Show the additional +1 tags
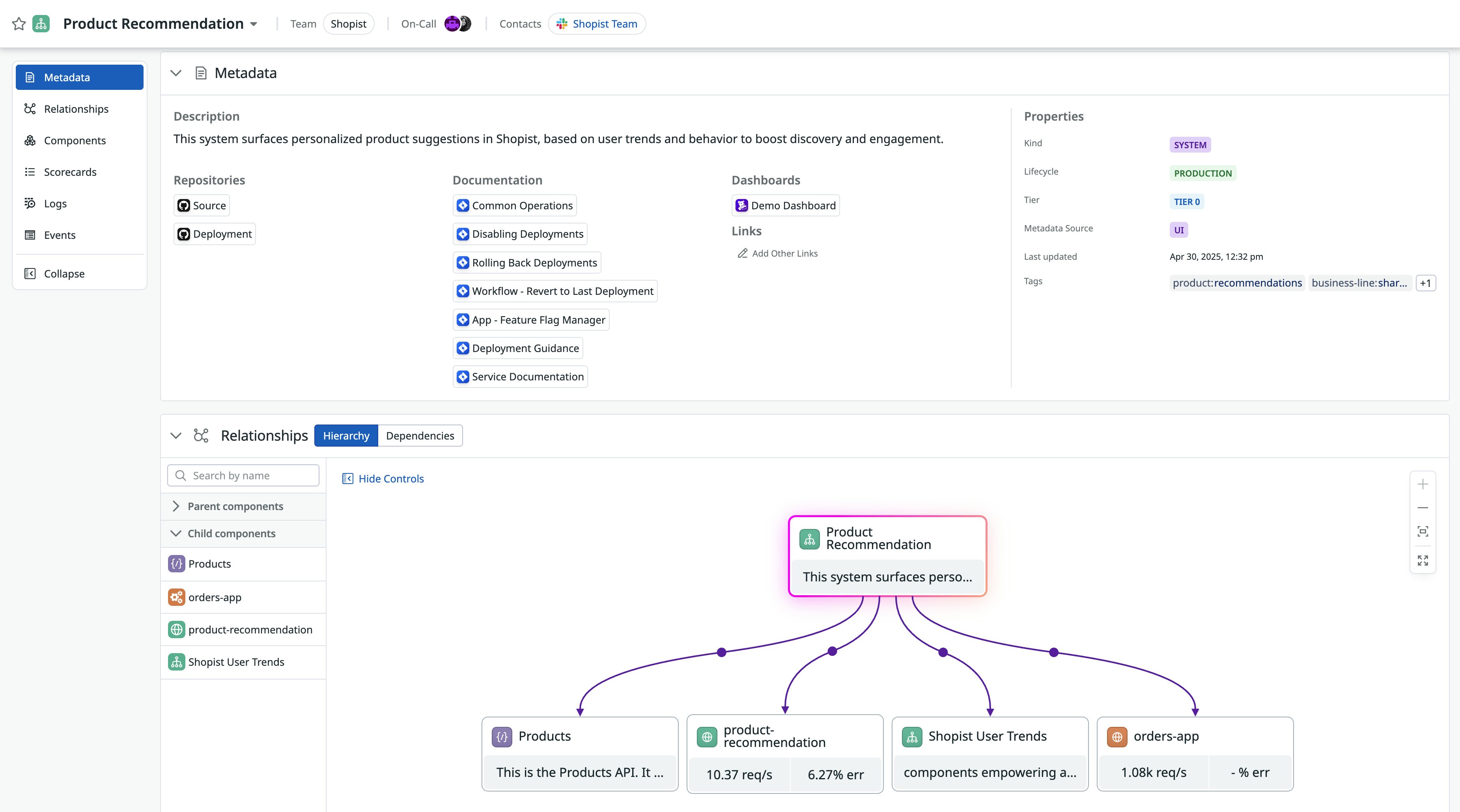The width and height of the screenshot is (1460, 812). [x=1425, y=283]
